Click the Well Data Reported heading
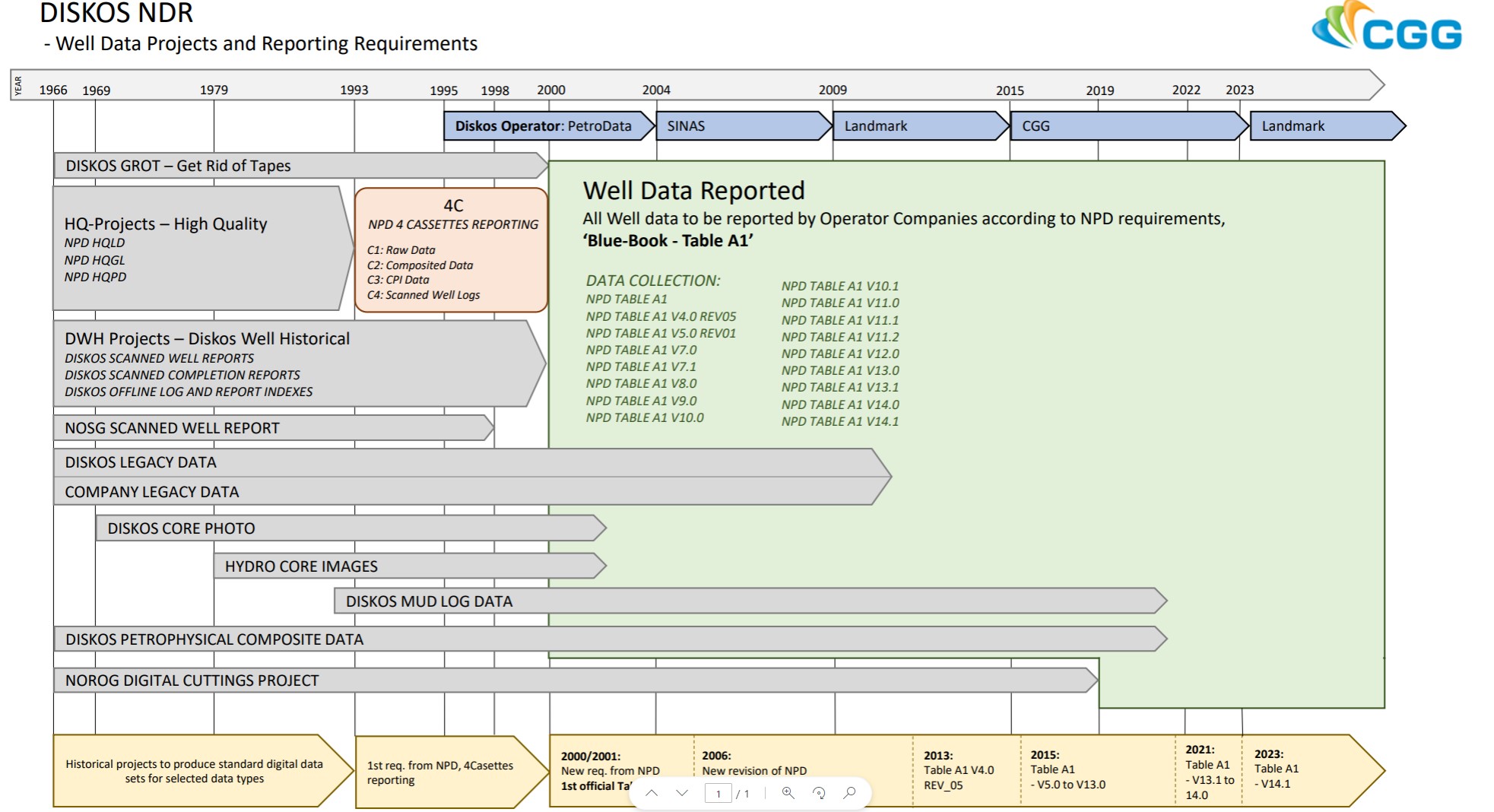This screenshot has height=812, width=1494. 693,191
